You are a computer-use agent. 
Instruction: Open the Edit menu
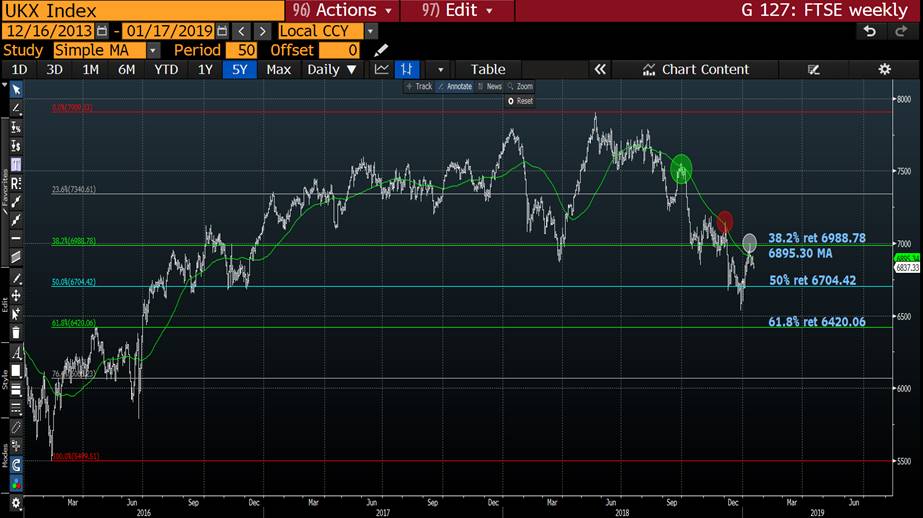pos(457,10)
